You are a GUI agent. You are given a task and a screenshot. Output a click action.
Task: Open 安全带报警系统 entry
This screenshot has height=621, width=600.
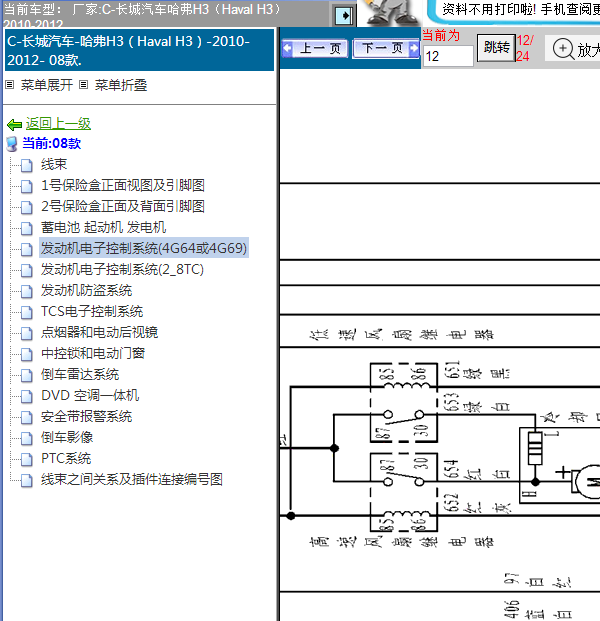[x=86, y=416]
